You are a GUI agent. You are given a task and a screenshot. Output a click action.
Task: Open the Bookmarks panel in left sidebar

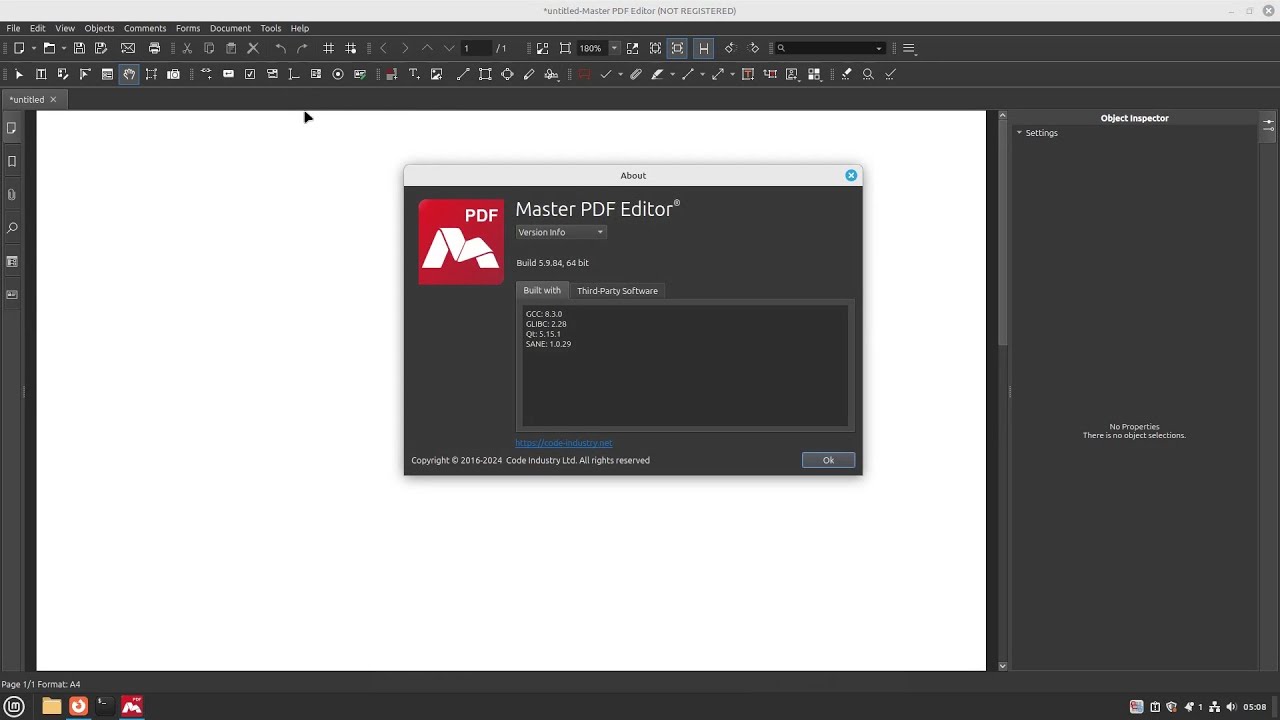pyautogui.click(x=12, y=161)
